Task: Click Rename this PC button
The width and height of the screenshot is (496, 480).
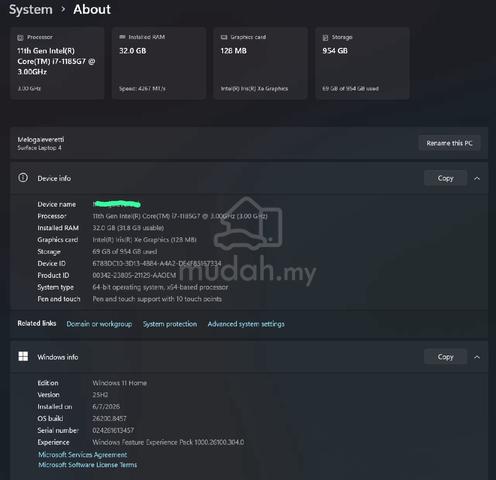Action: tap(449, 143)
